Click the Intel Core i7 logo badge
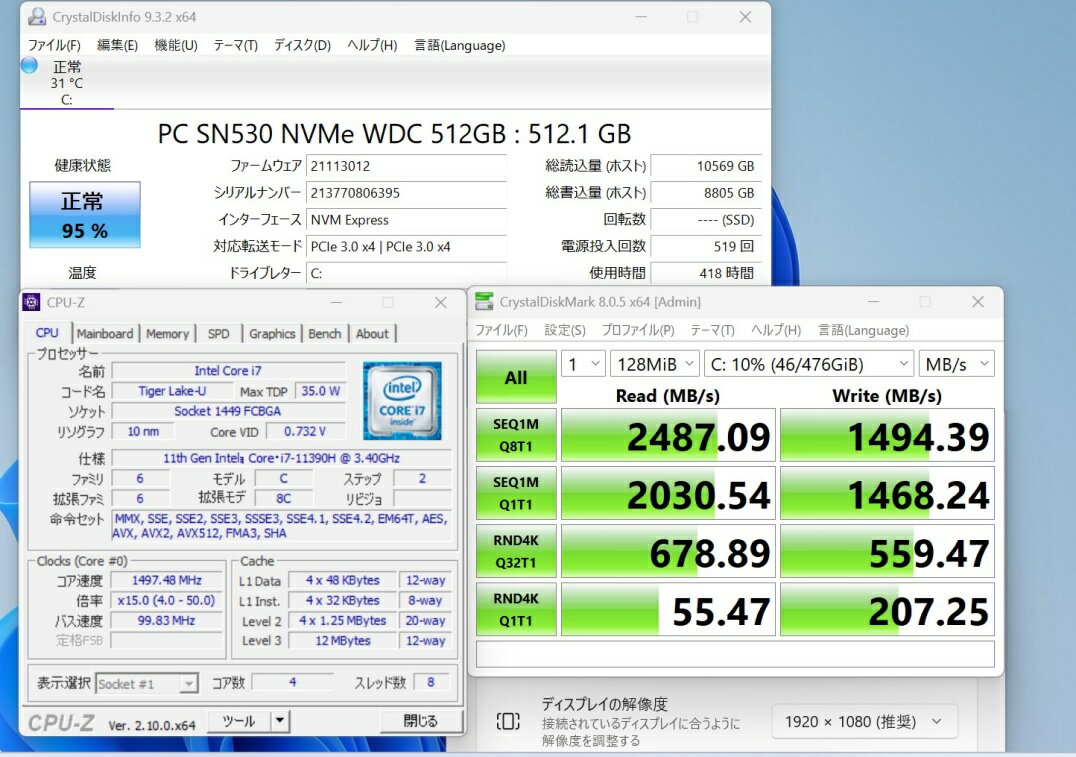The height and width of the screenshot is (757, 1076). point(402,401)
